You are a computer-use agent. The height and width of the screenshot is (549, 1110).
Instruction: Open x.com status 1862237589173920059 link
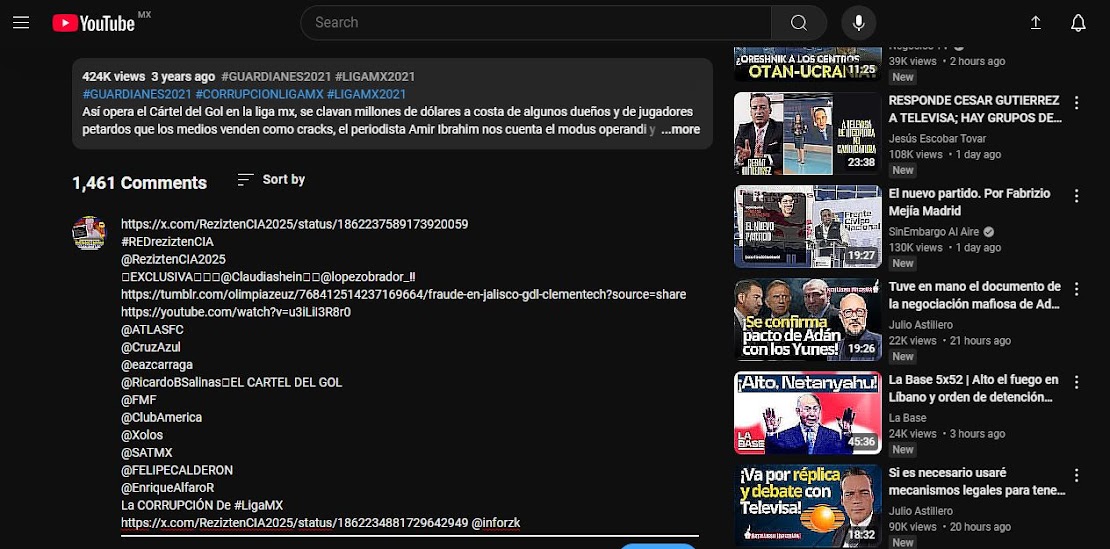294,224
